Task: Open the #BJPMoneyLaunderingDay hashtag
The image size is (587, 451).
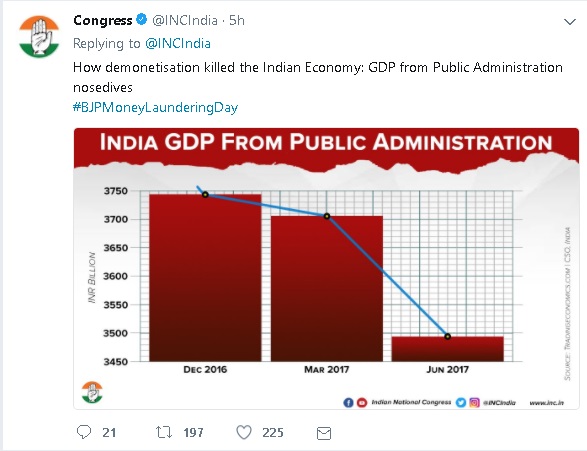Action: 155,107
